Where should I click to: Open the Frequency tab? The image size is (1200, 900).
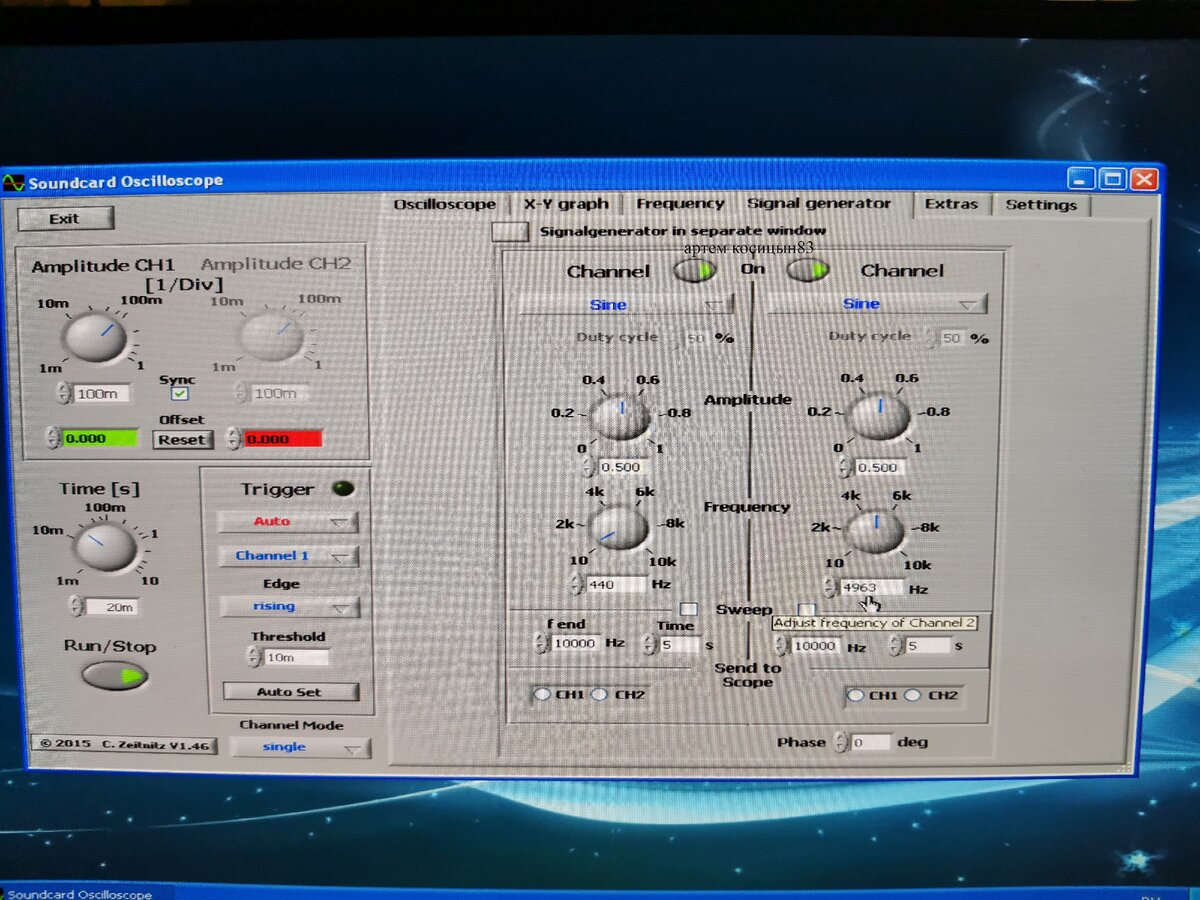680,203
